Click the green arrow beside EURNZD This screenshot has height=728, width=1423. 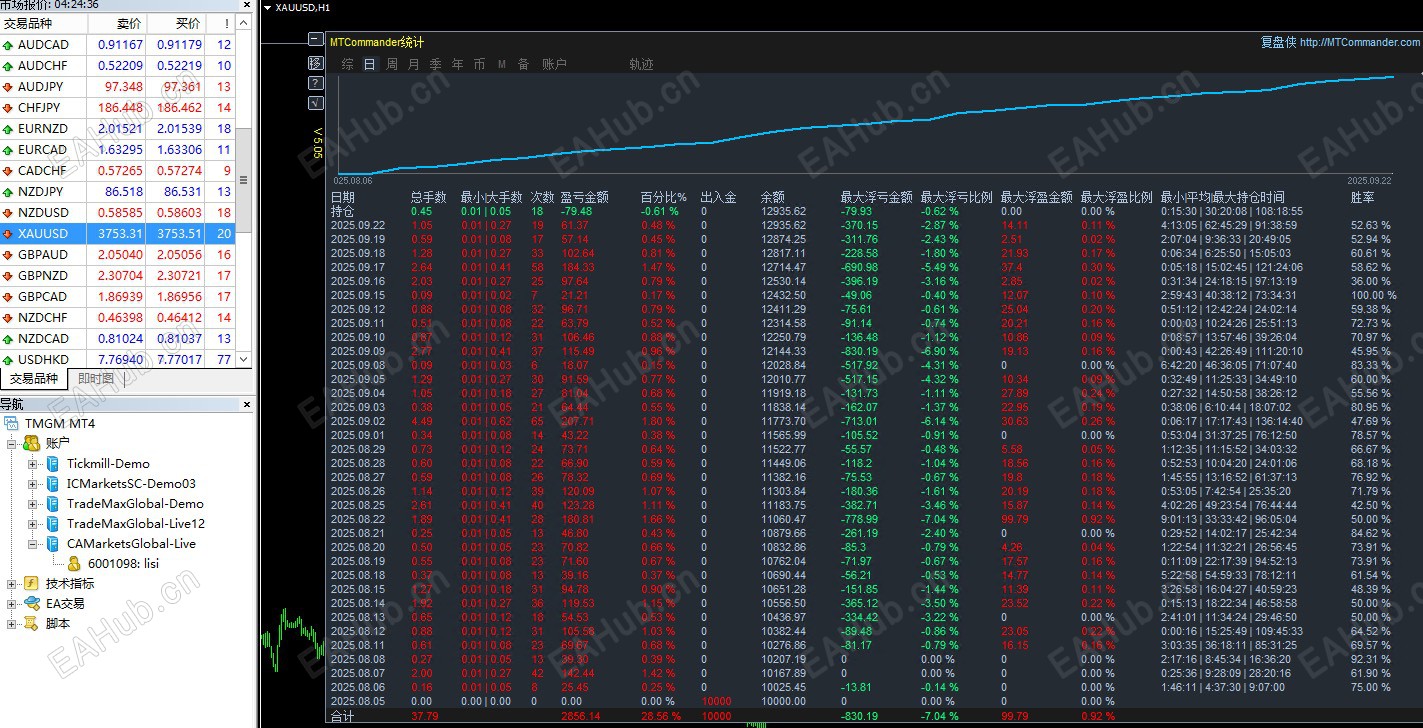pos(8,129)
